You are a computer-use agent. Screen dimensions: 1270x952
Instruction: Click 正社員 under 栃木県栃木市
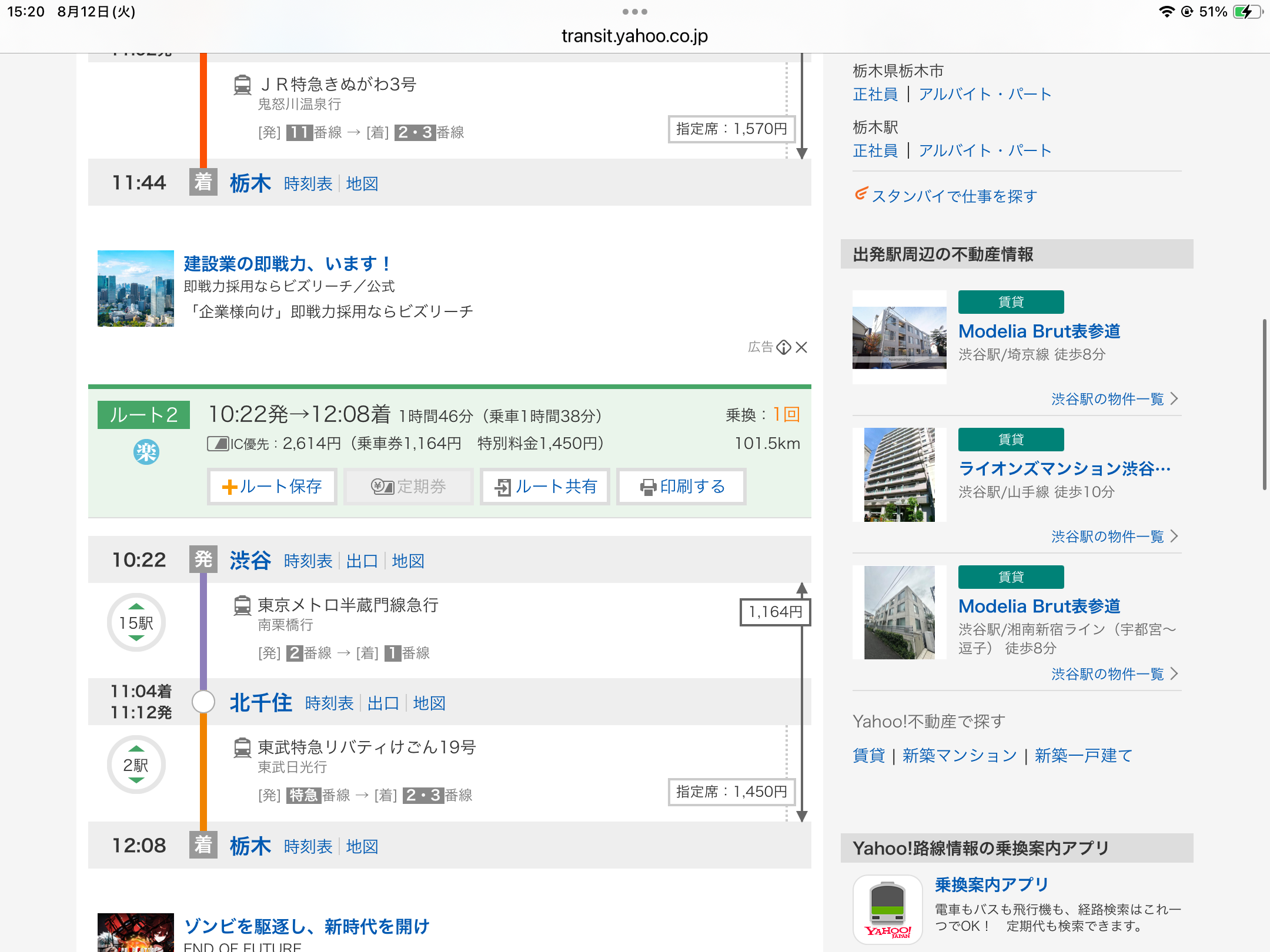point(875,94)
